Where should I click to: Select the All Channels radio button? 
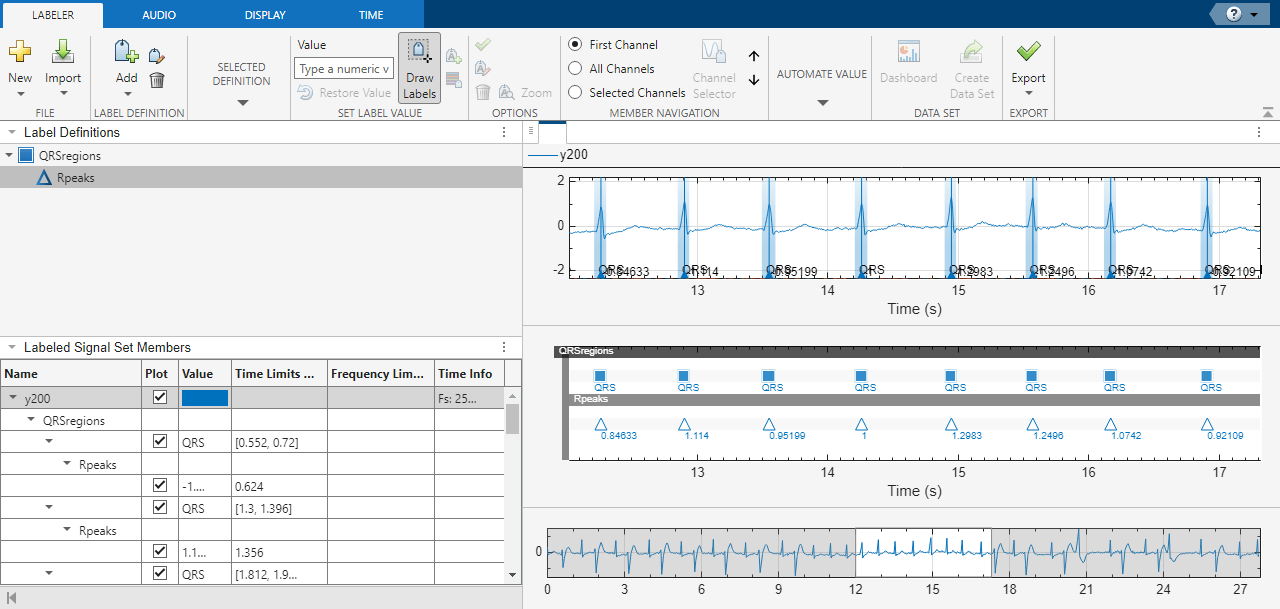[575, 69]
